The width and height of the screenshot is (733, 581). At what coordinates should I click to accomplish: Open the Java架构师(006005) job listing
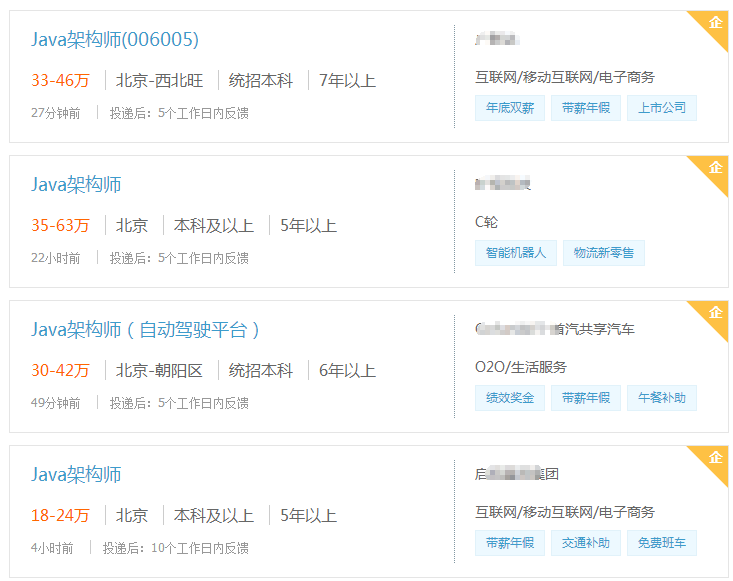[115, 40]
